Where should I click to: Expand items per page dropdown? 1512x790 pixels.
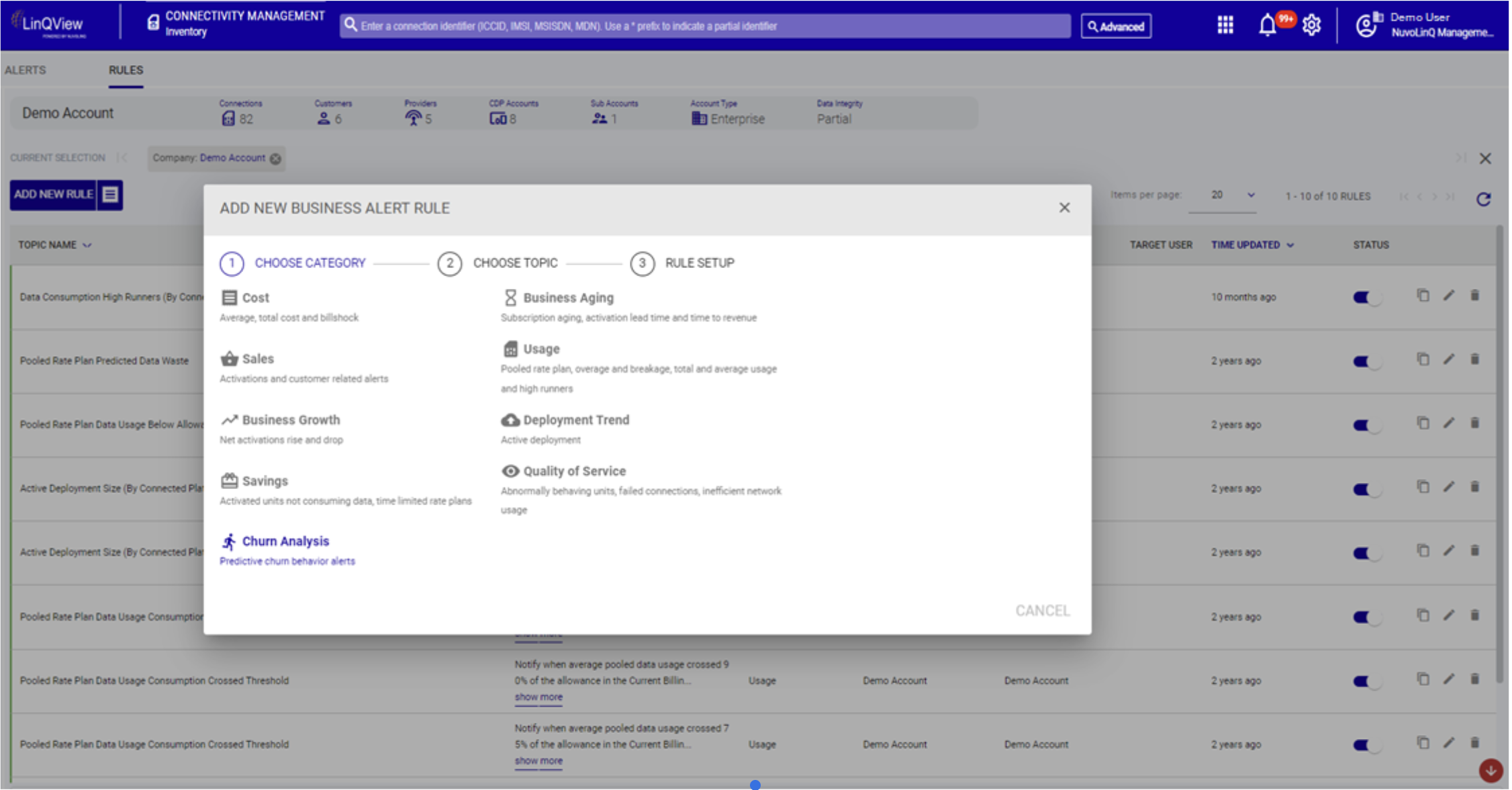click(1250, 195)
